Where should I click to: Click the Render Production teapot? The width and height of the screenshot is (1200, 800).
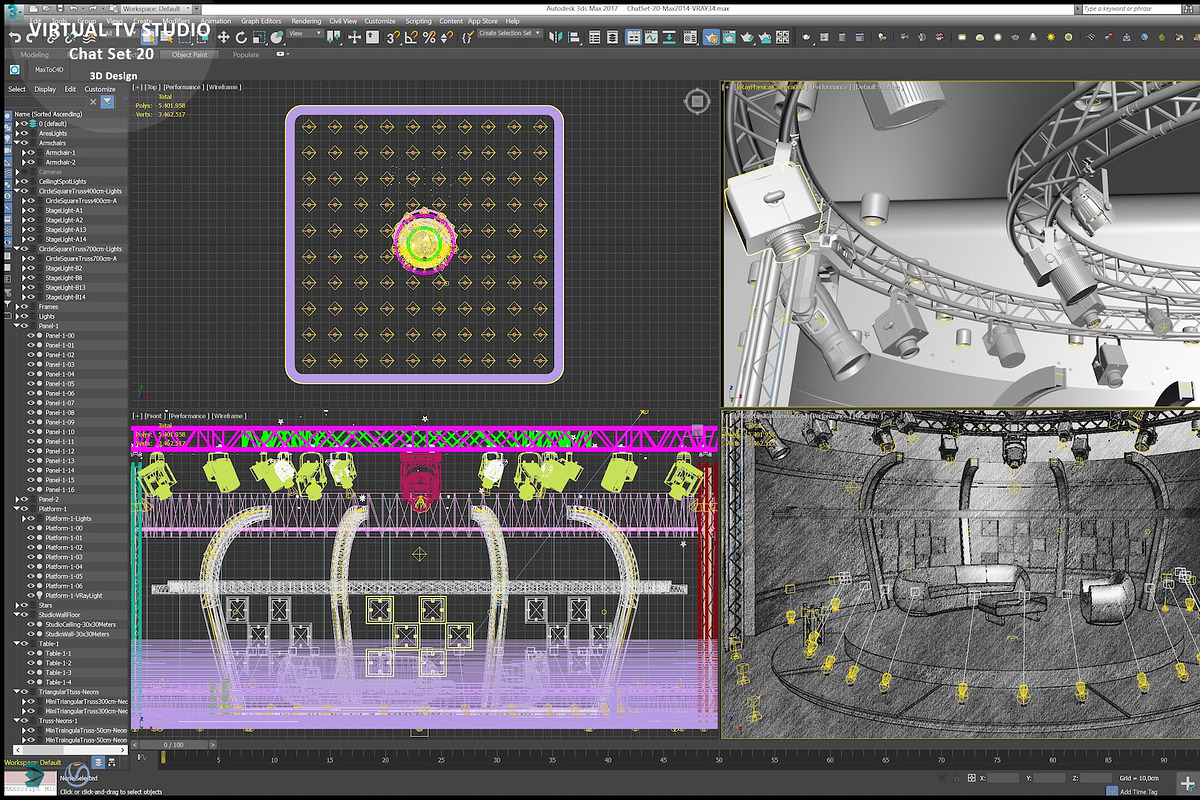(x=747, y=37)
